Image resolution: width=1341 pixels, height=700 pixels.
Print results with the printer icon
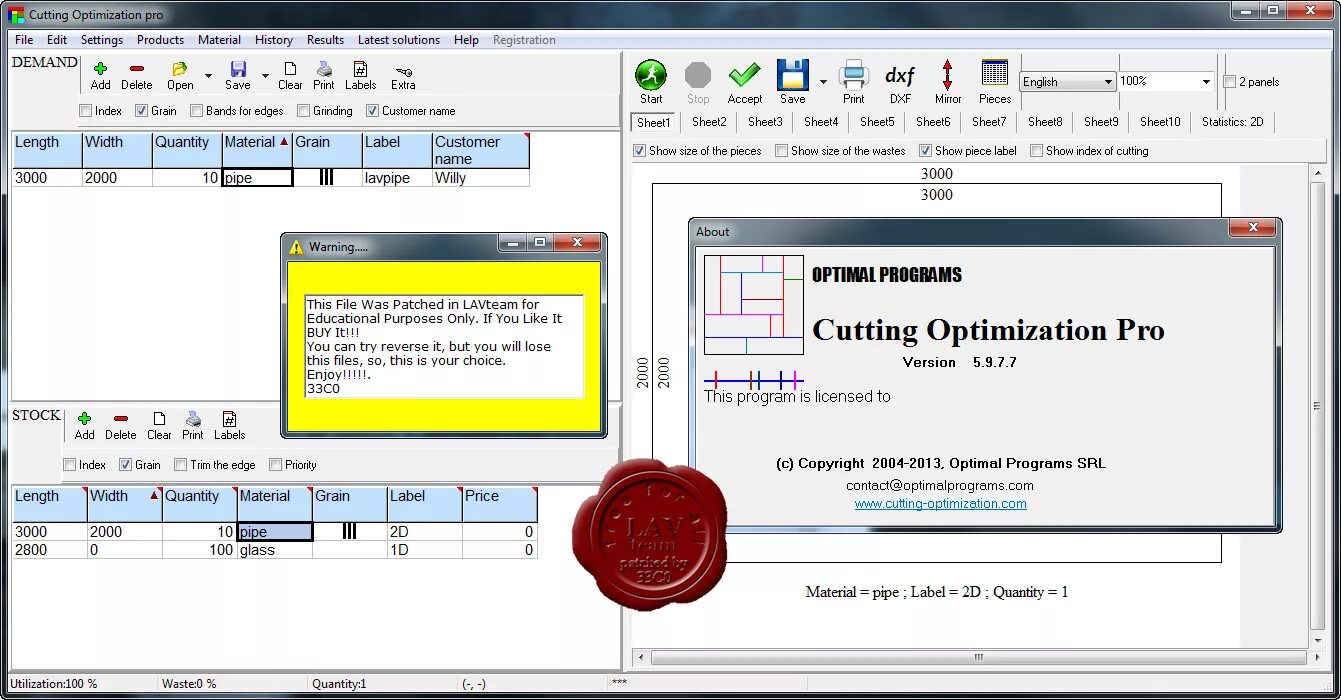(x=854, y=75)
